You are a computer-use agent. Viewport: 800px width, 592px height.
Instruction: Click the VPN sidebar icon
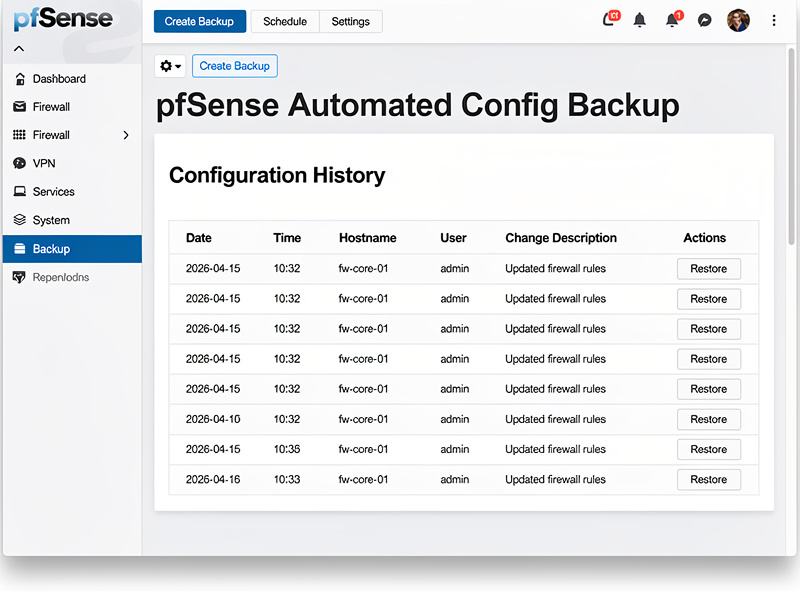19,163
